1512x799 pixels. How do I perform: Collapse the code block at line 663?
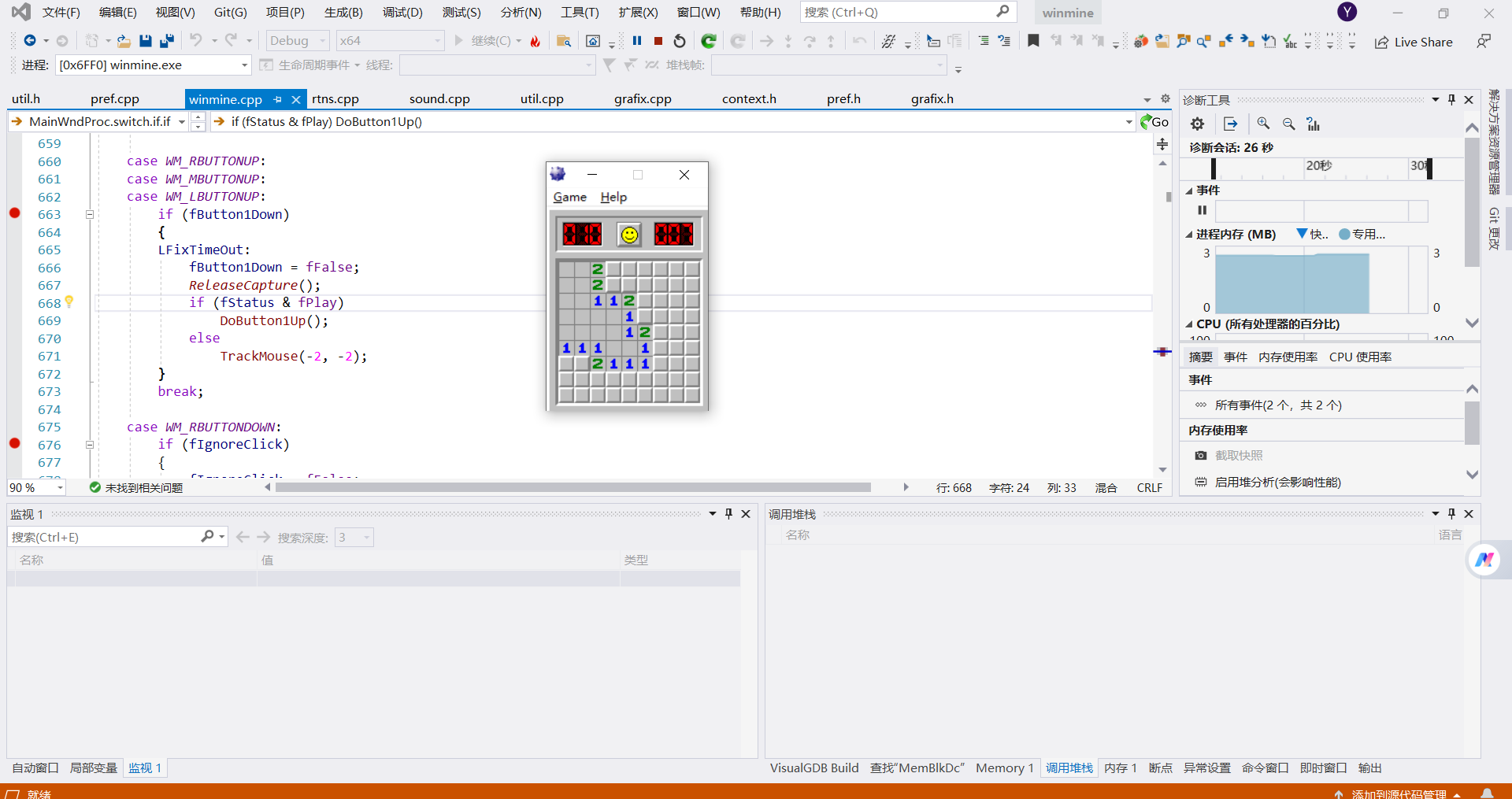point(90,214)
